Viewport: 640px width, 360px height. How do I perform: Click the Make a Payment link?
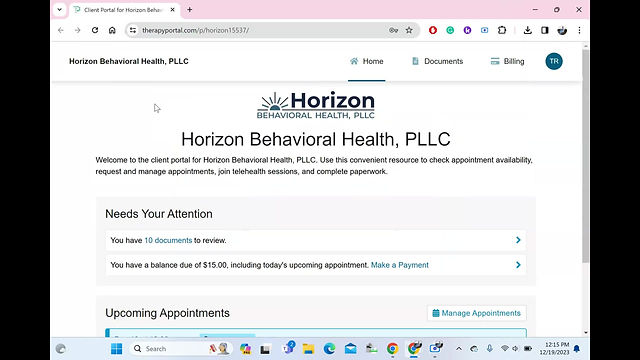(400, 265)
